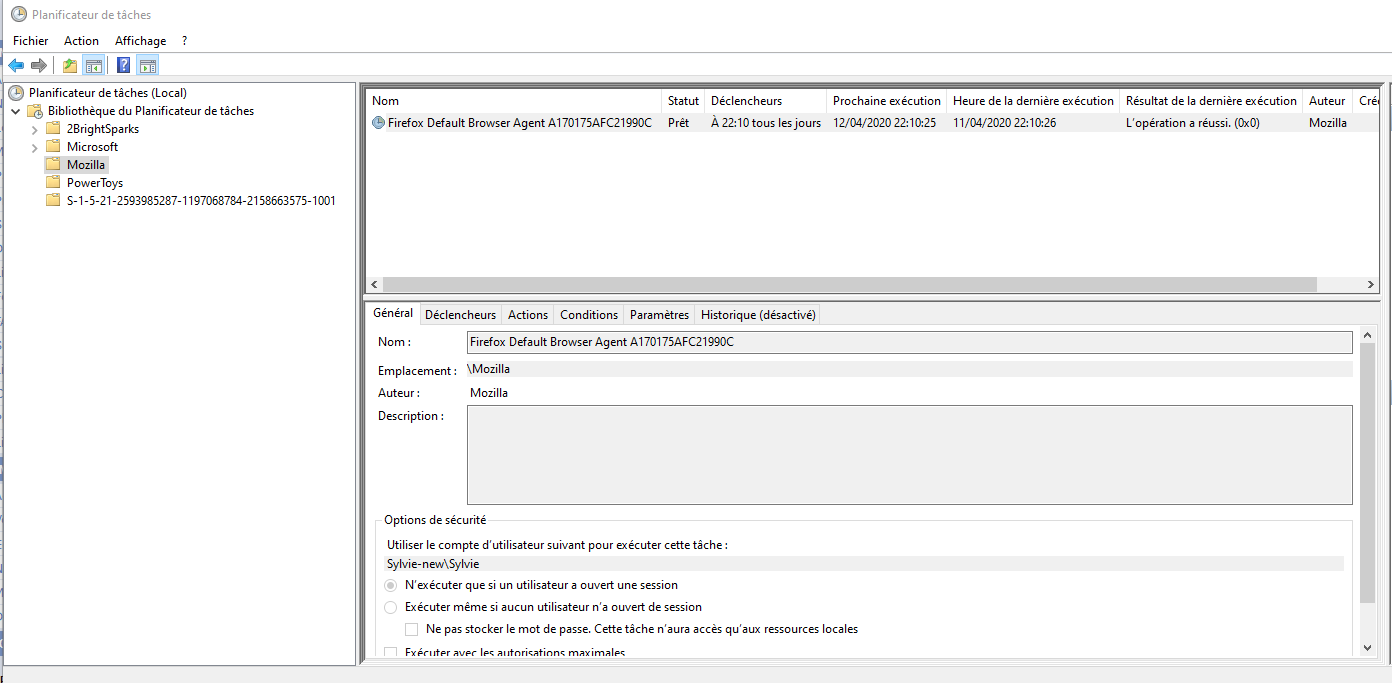Select Bibliothèque du Planificateur de tâches
Viewport: 1392px width, 683px height.
(151, 111)
